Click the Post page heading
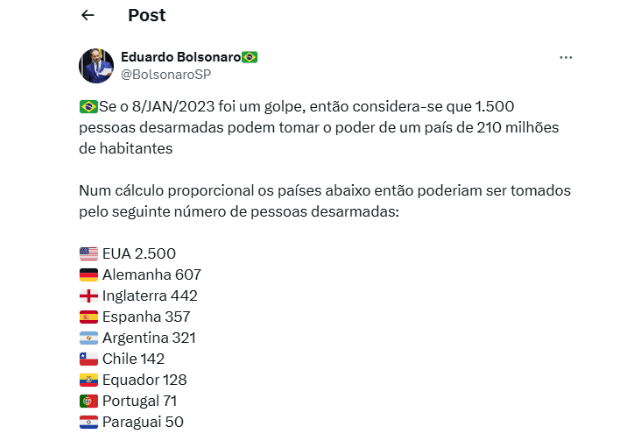640x440 pixels. tap(147, 15)
